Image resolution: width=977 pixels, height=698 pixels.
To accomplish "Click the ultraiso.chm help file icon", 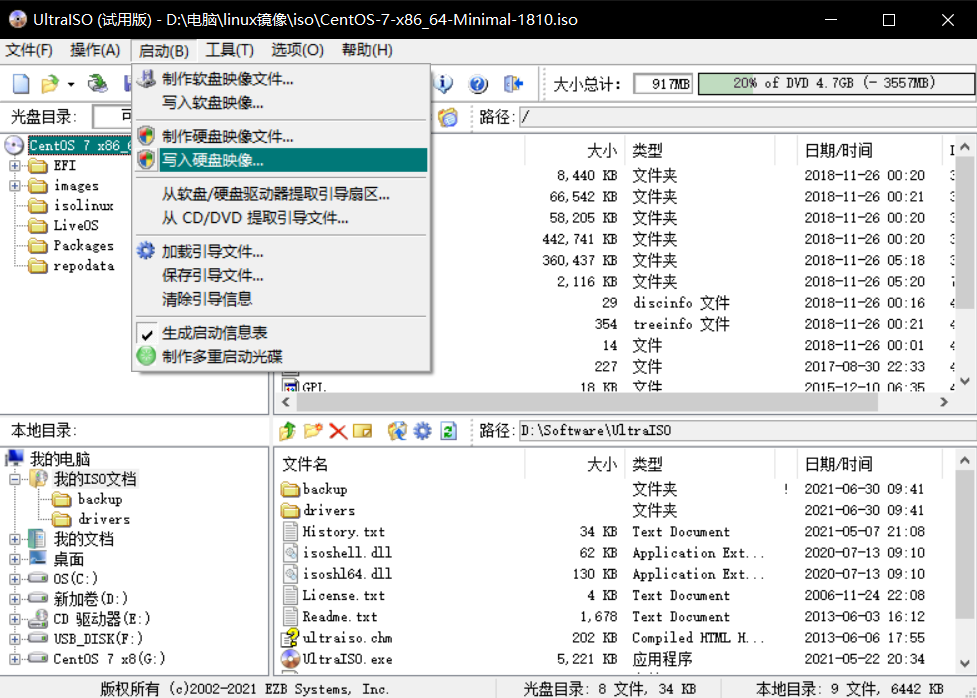I will click(x=290, y=638).
